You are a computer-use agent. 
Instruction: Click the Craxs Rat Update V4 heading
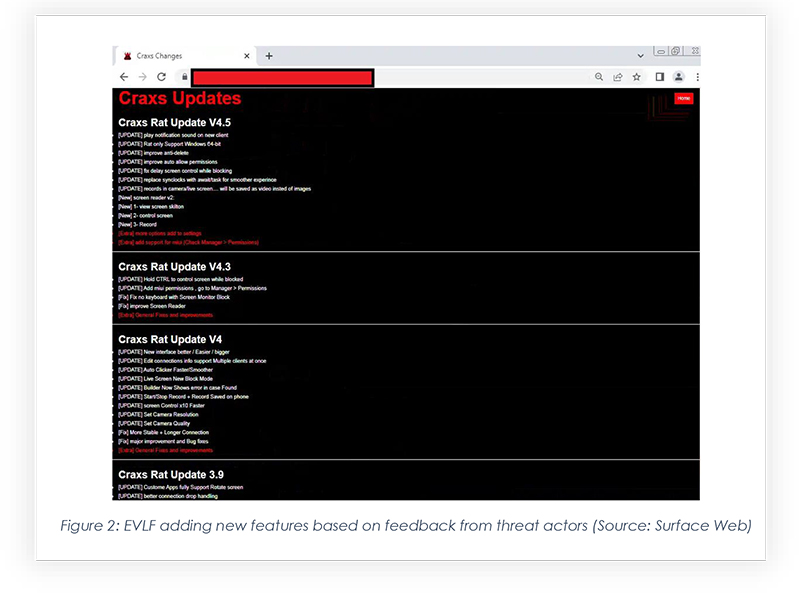coord(170,340)
